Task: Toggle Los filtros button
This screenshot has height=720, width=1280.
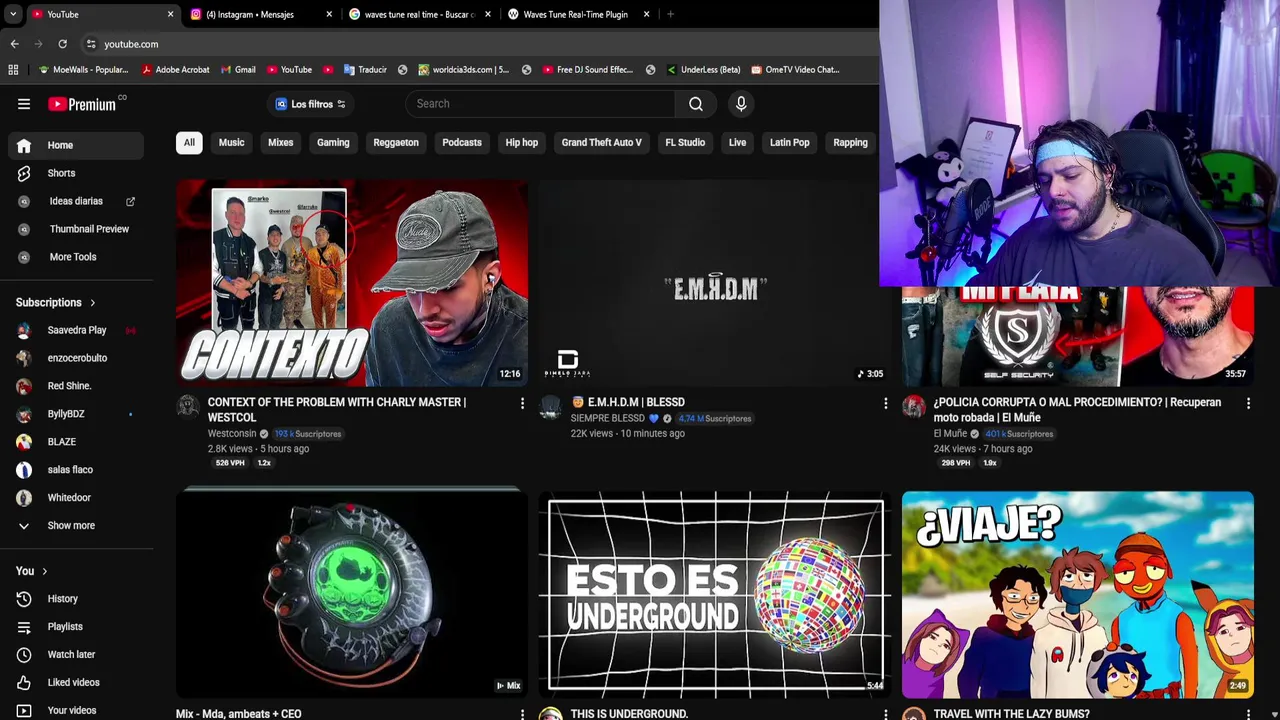Action: 310,104
